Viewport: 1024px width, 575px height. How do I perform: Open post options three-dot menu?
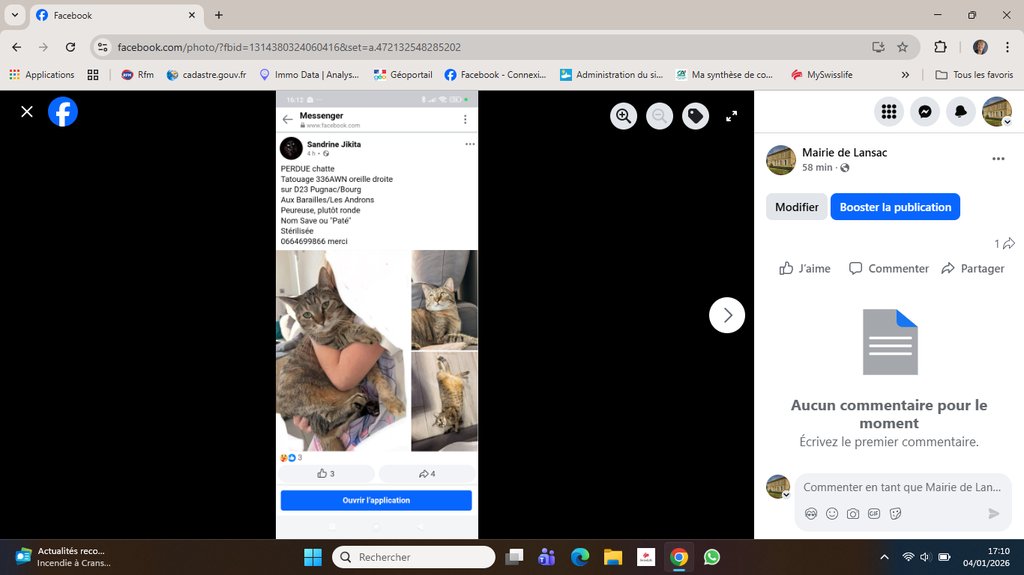[x=998, y=159]
